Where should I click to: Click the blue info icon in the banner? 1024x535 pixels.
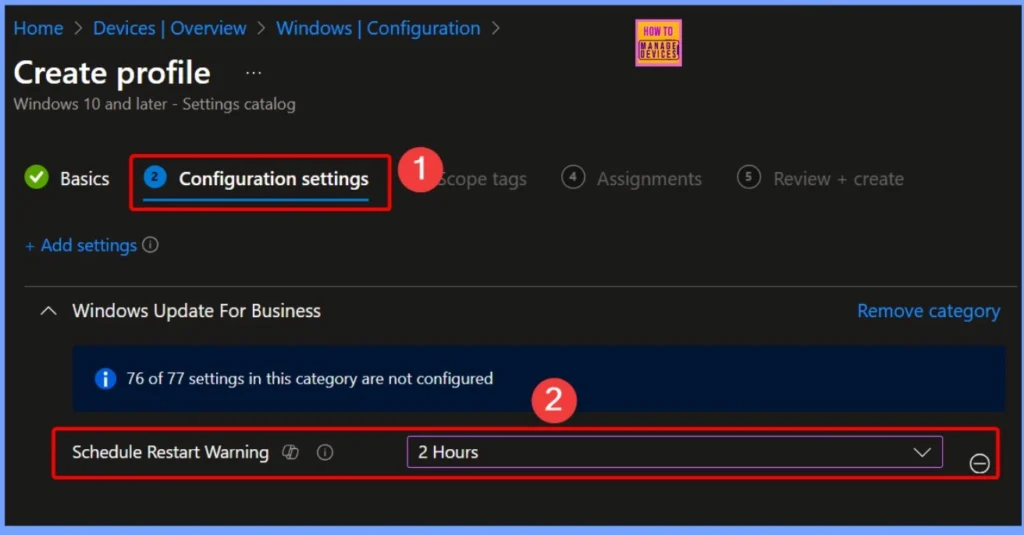[x=105, y=379]
